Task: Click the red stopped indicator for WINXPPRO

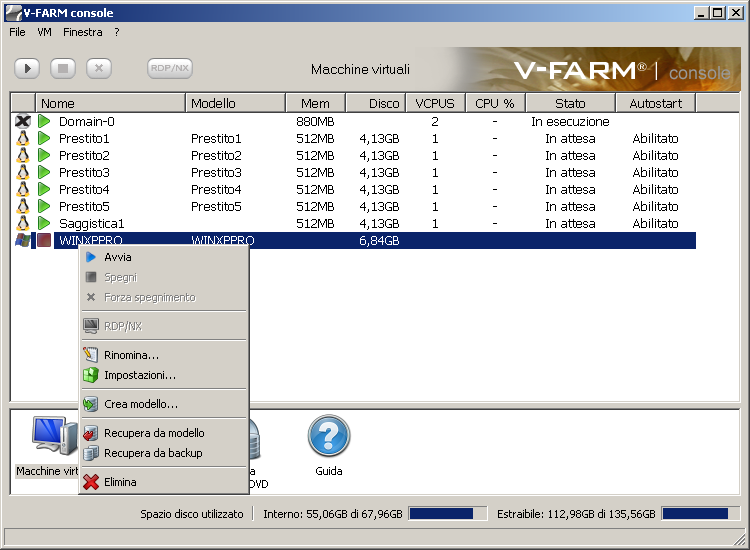Action: (44, 241)
